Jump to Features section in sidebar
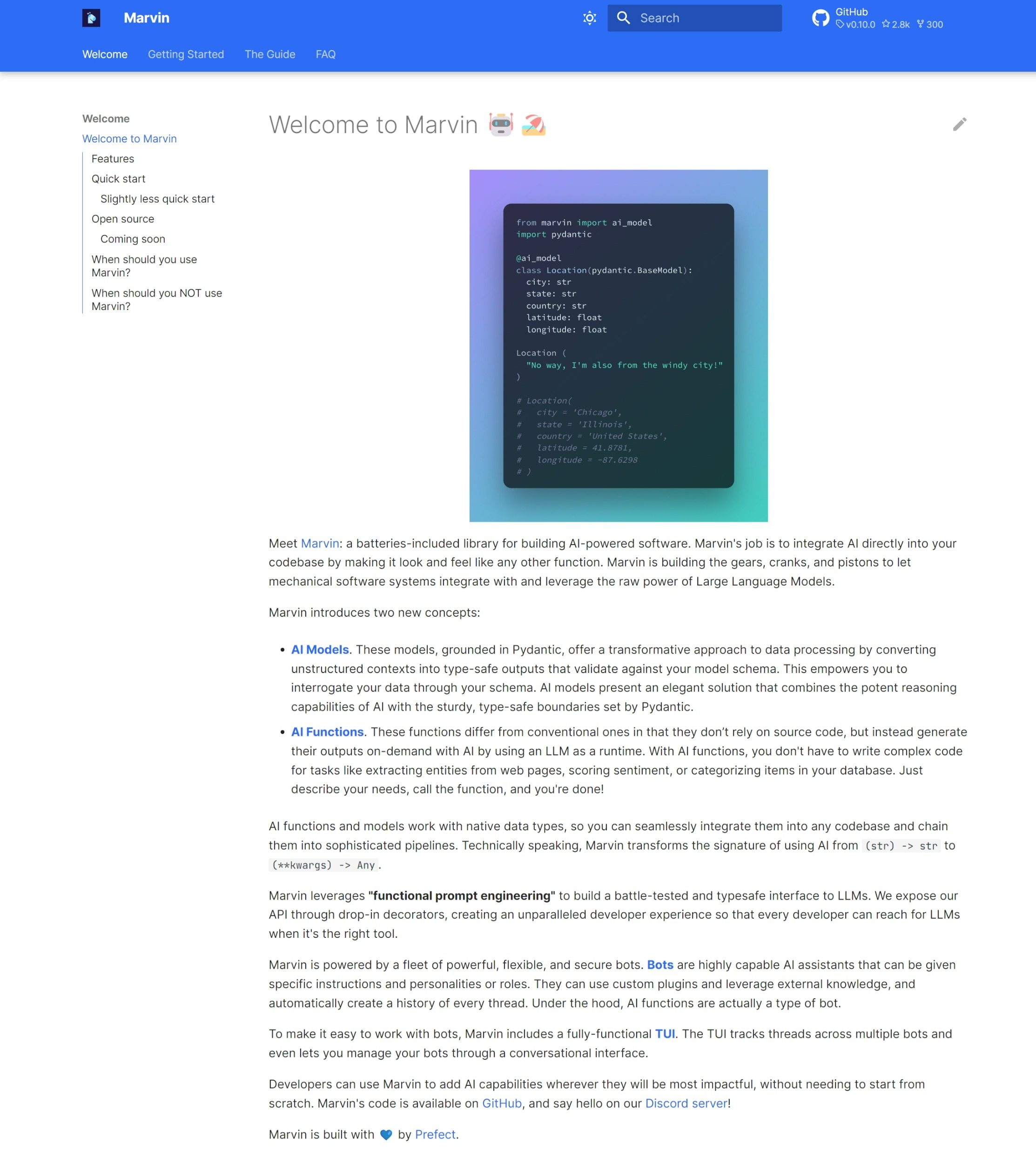Image resolution: width=1036 pixels, height=1150 pixels. point(113,159)
